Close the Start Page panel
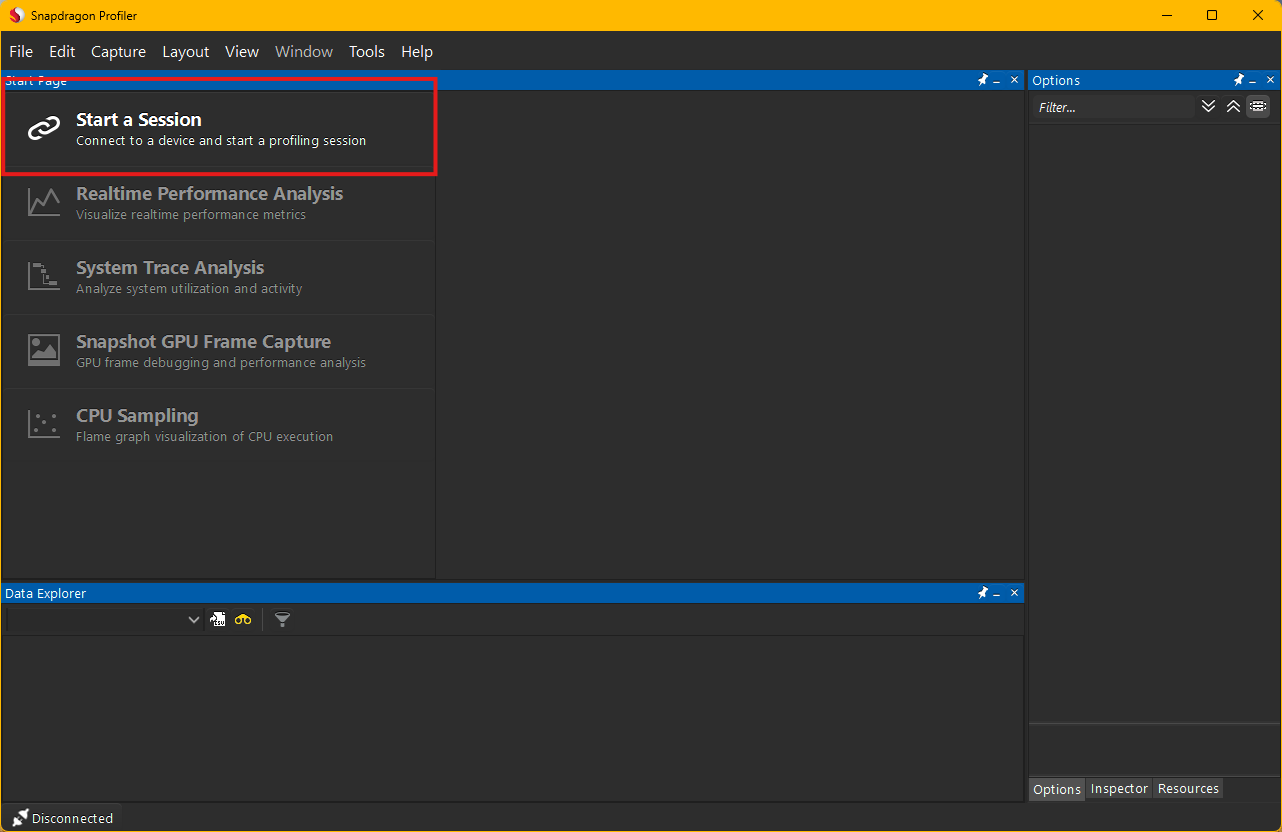The width and height of the screenshot is (1282, 832). 1014,80
